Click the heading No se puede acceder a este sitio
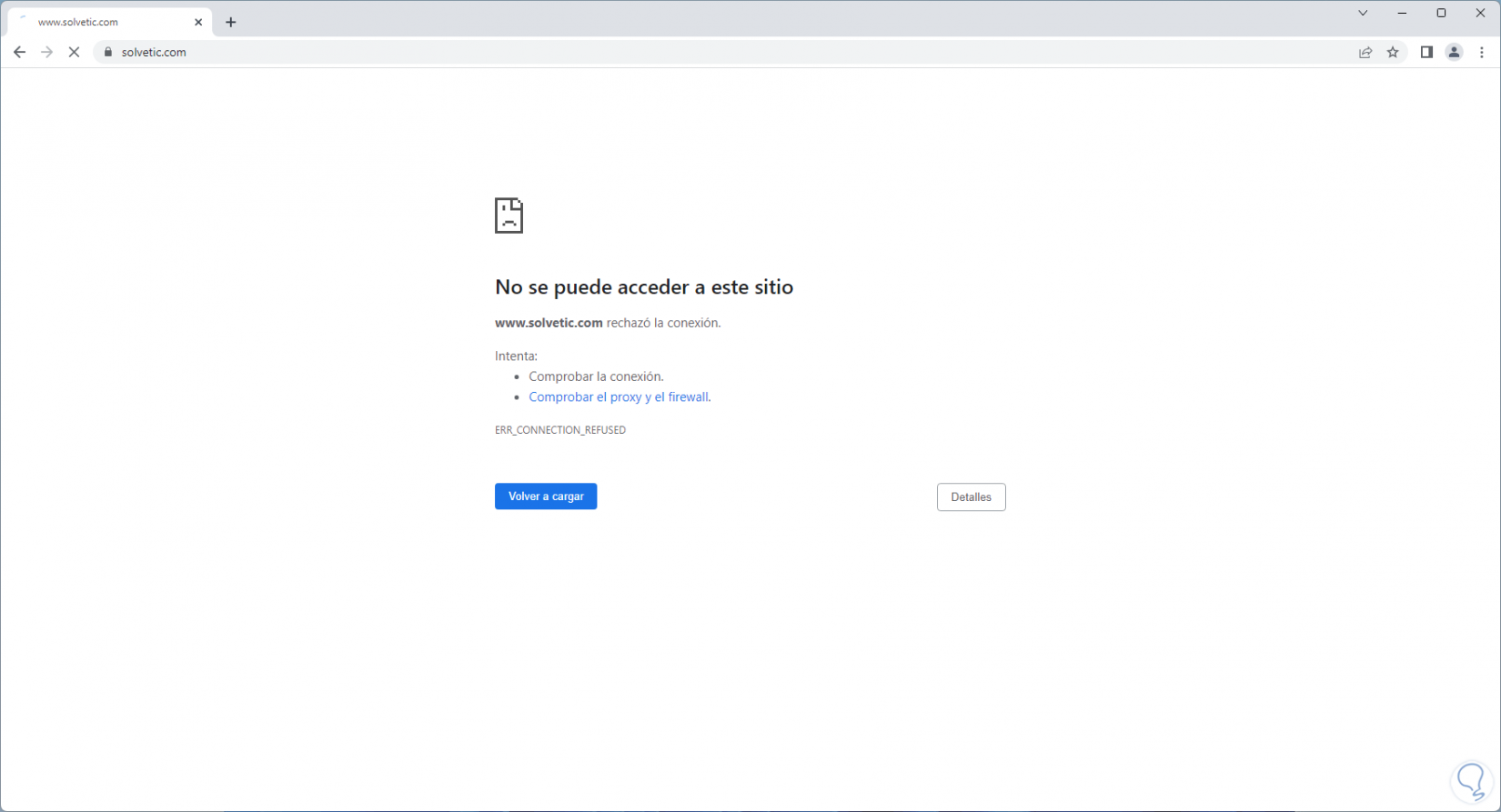Image resolution: width=1501 pixels, height=812 pixels. tap(644, 287)
